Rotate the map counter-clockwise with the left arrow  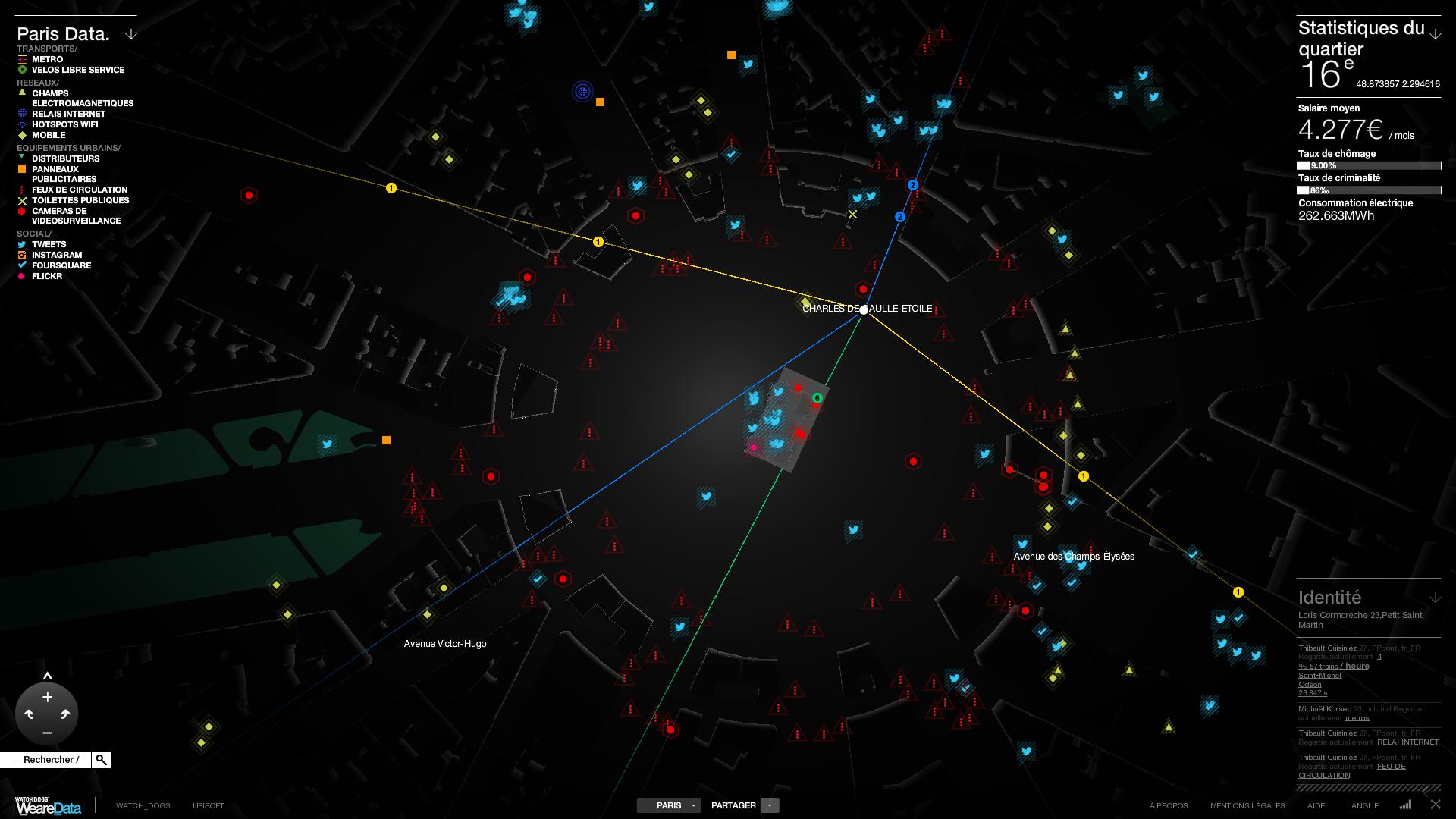(x=29, y=714)
